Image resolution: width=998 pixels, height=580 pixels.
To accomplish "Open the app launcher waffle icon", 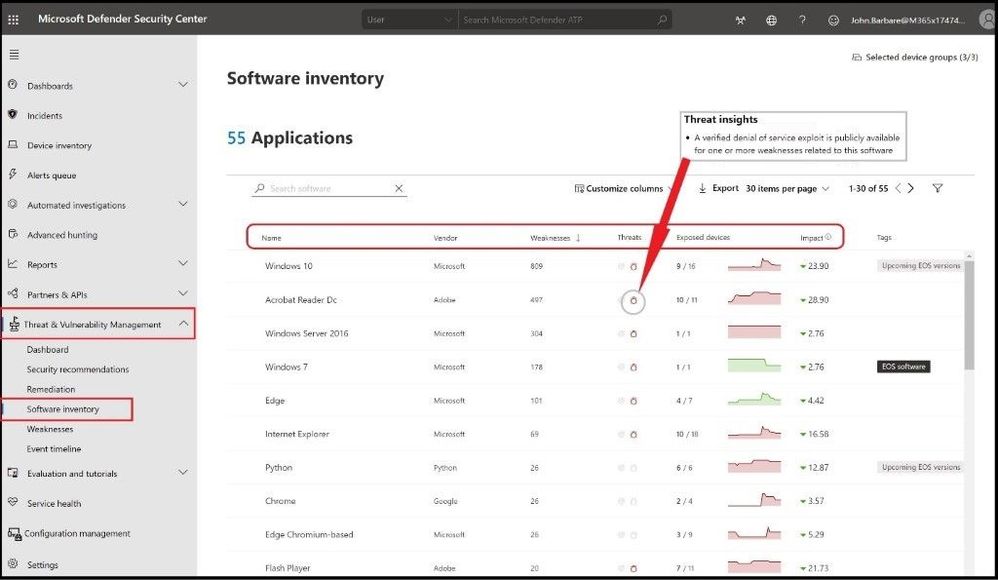I will click(x=13, y=19).
